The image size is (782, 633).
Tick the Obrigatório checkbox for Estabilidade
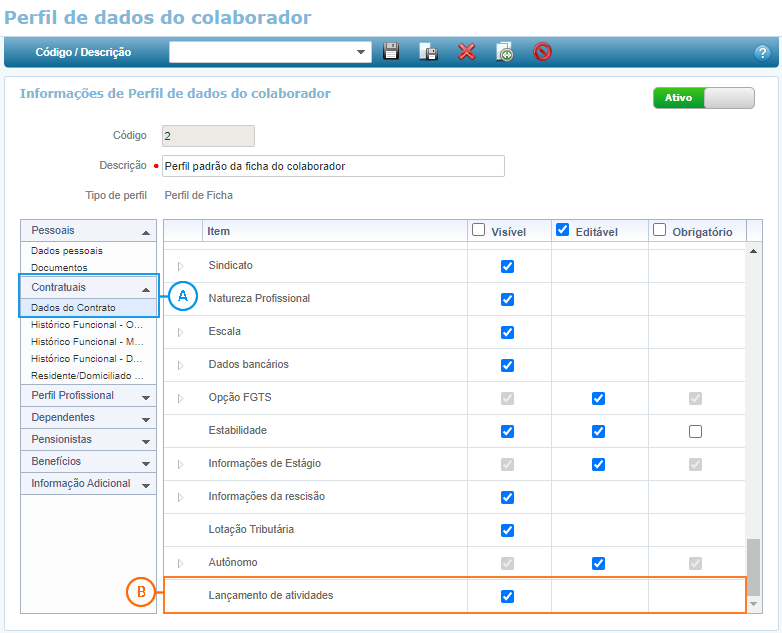pyautogui.click(x=695, y=431)
